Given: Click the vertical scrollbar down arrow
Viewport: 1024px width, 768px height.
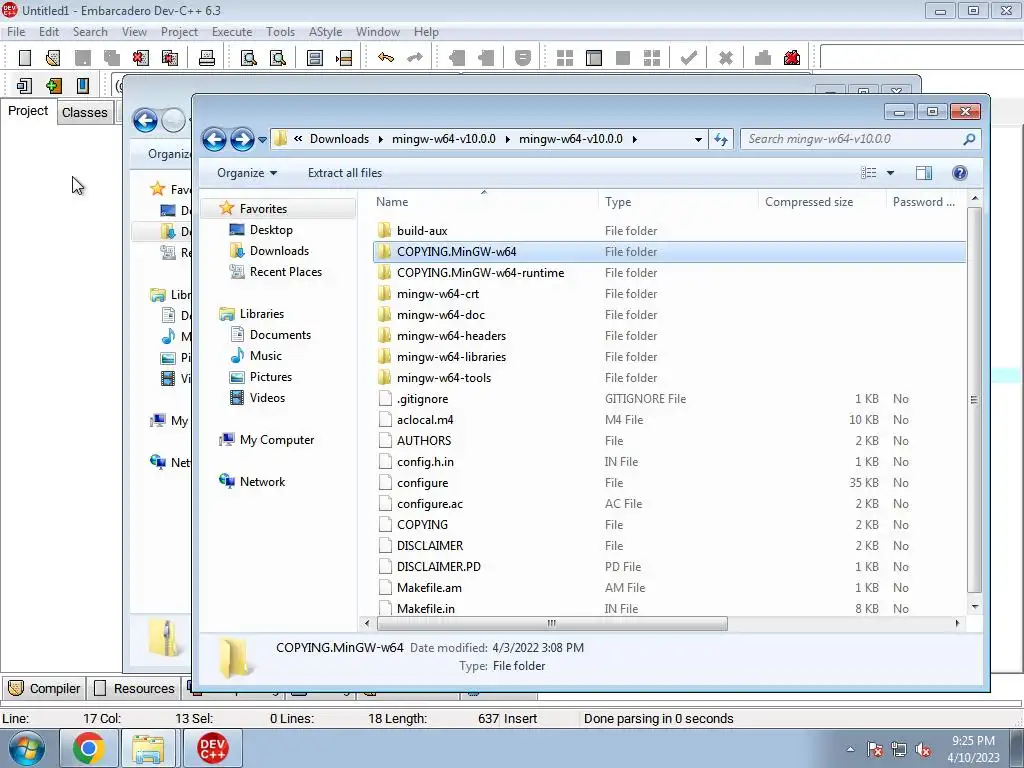Looking at the screenshot, I should pos(974,607).
